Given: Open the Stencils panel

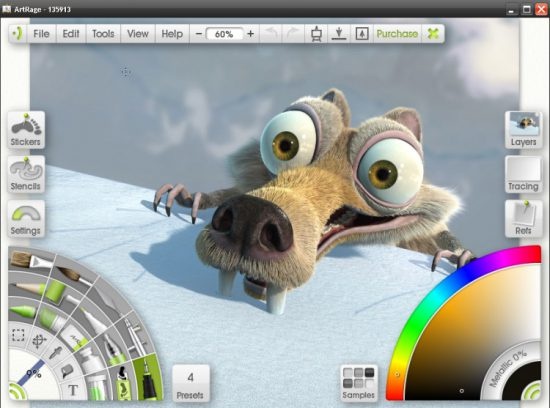Looking at the screenshot, I should pos(26,174).
